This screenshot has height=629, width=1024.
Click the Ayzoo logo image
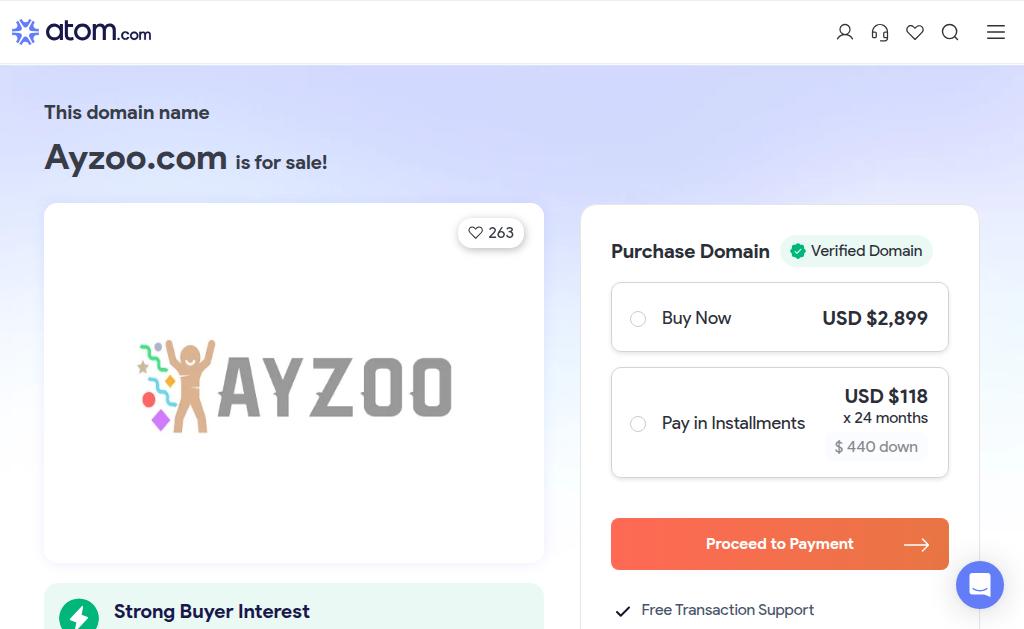(294, 385)
